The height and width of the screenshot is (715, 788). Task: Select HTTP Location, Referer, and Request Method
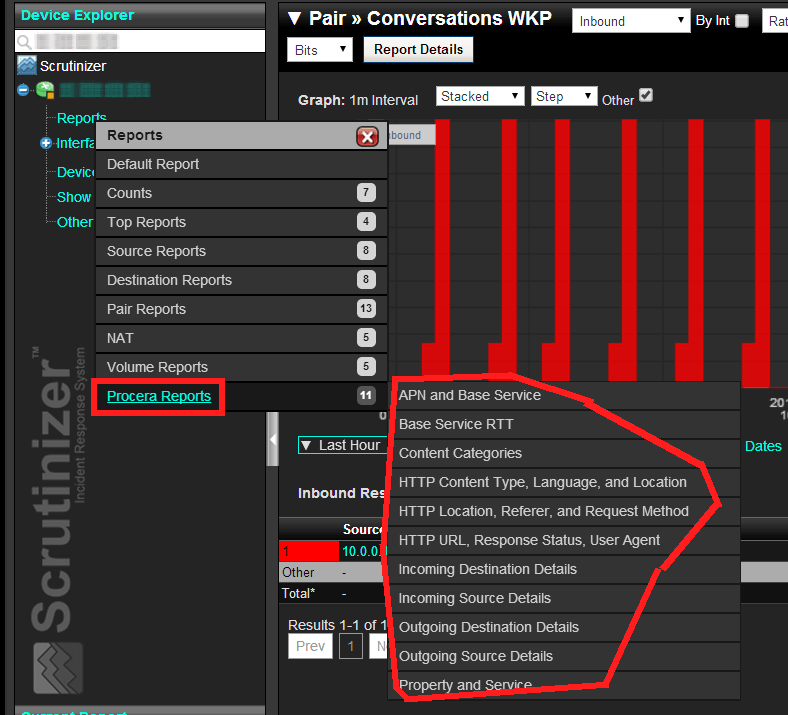566,512
